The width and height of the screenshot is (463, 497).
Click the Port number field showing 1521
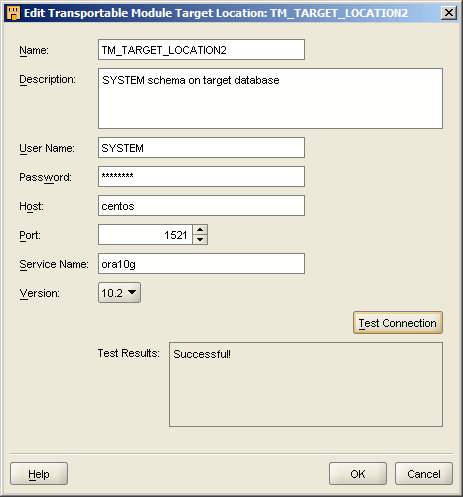point(145,235)
